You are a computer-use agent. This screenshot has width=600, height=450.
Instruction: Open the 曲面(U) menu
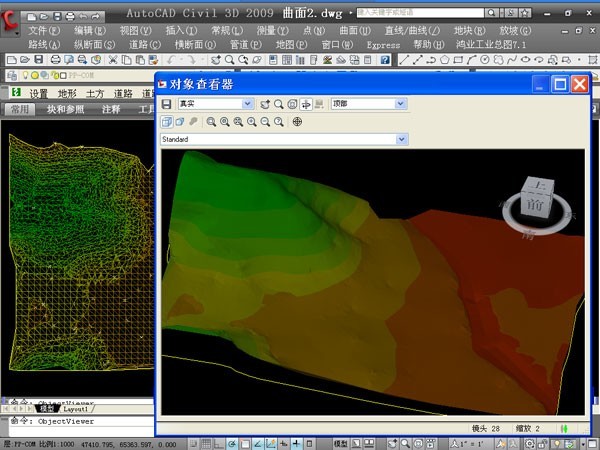pos(357,31)
